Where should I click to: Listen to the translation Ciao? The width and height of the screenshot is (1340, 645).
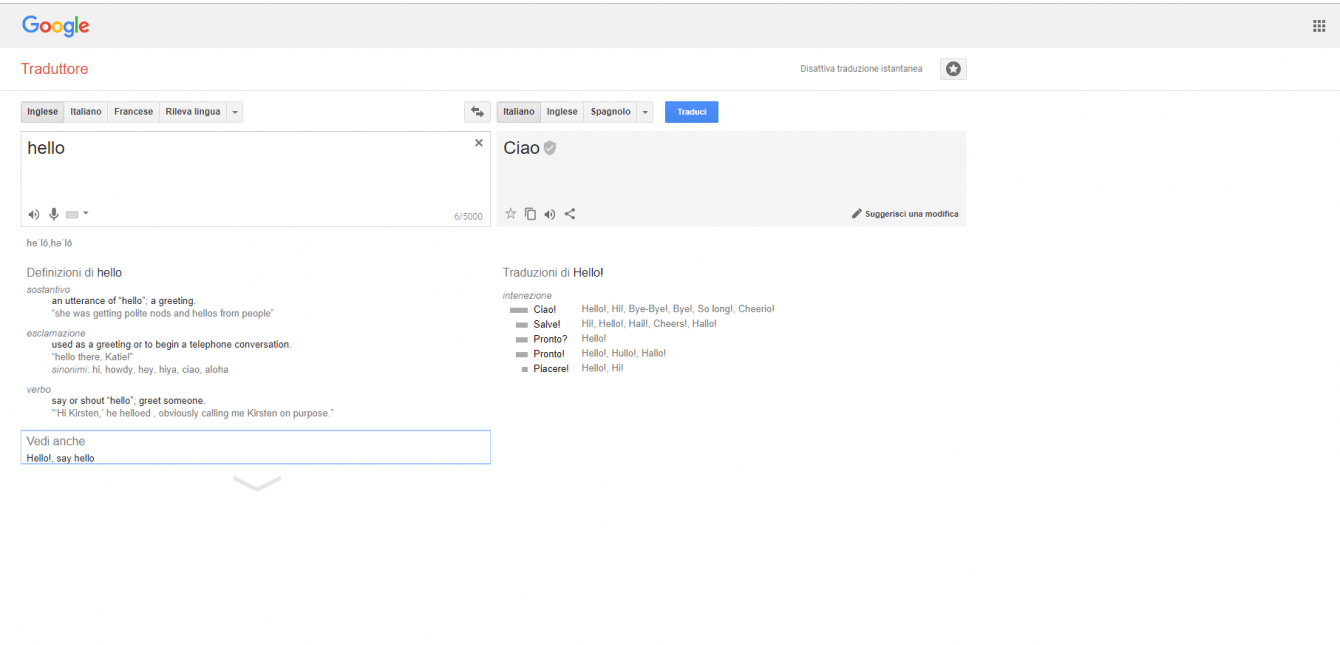click(549, 214)
